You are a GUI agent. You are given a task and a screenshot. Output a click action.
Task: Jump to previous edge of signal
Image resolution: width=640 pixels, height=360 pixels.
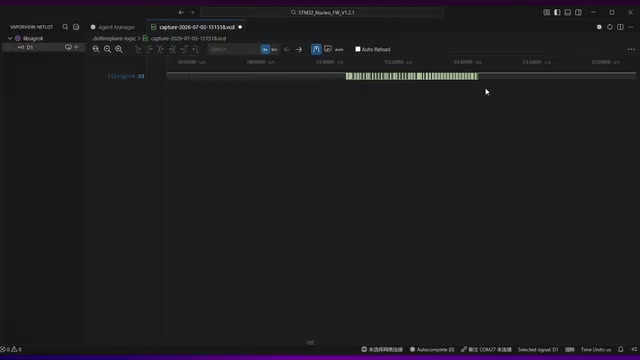click(x=161, y=49)
